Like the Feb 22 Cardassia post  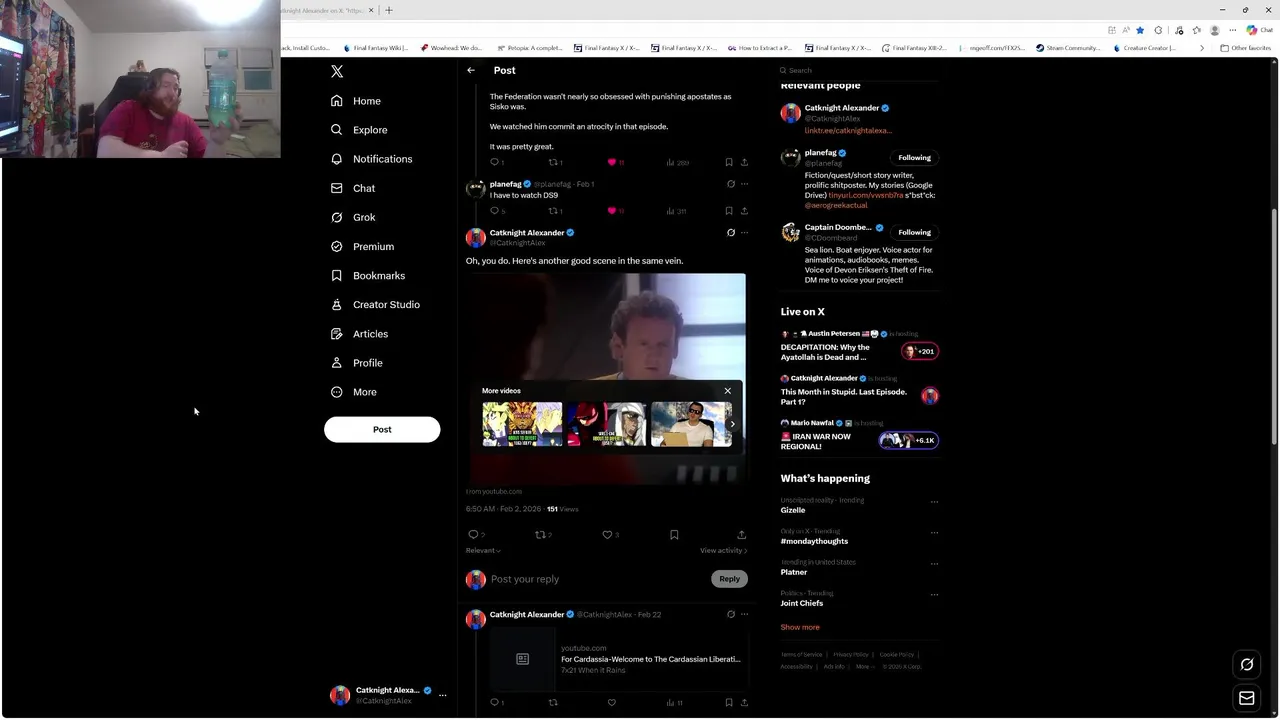pyautogui.click(x=612, y=703)
